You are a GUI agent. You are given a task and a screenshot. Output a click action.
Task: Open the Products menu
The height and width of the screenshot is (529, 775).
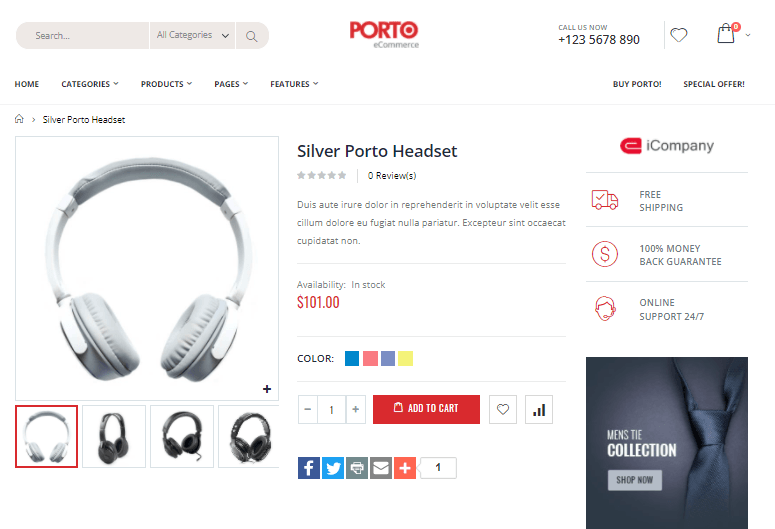pyautogui.click(x=166, y=84)
